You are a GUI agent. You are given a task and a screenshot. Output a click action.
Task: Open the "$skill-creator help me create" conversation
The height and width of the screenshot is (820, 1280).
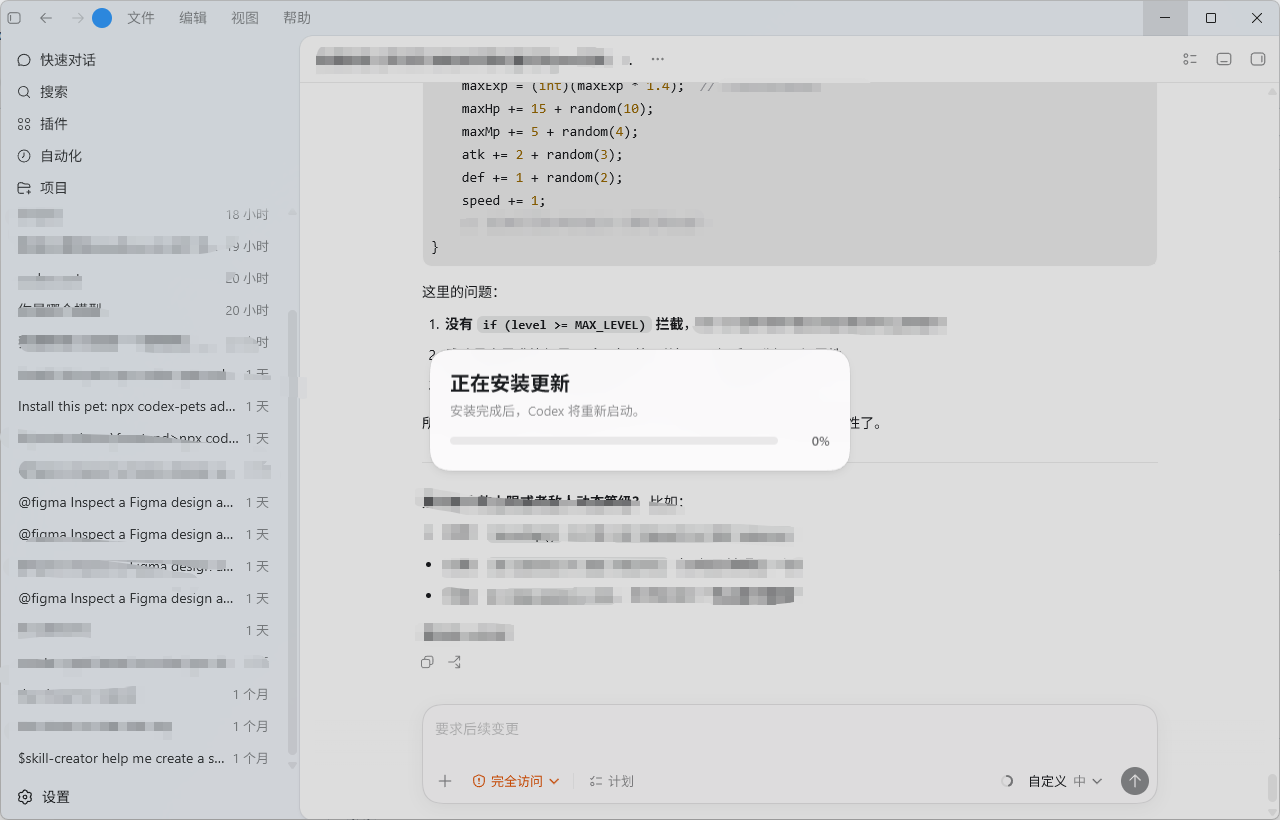[143, 759]
